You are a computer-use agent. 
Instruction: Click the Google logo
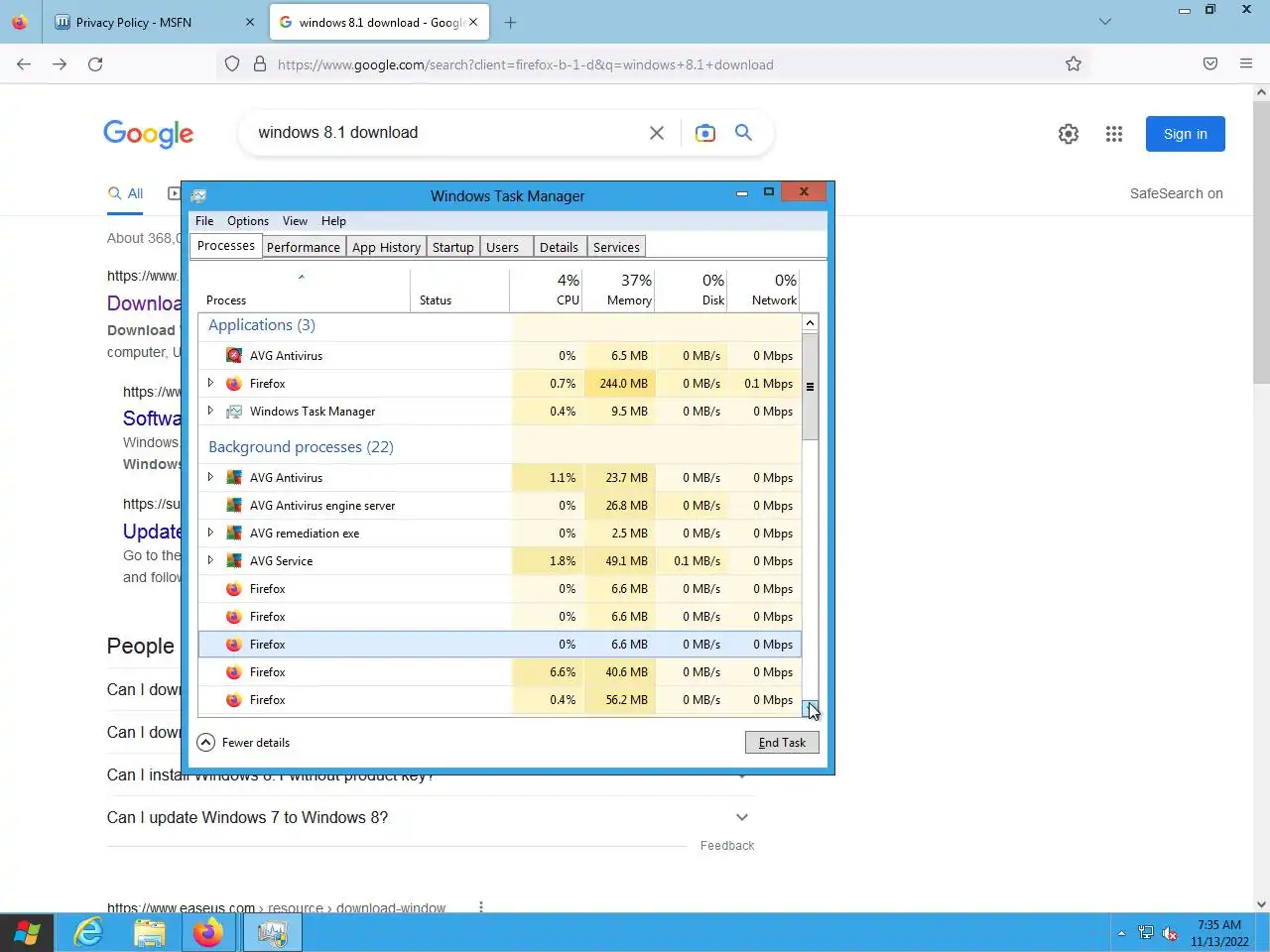coord(149,134)
